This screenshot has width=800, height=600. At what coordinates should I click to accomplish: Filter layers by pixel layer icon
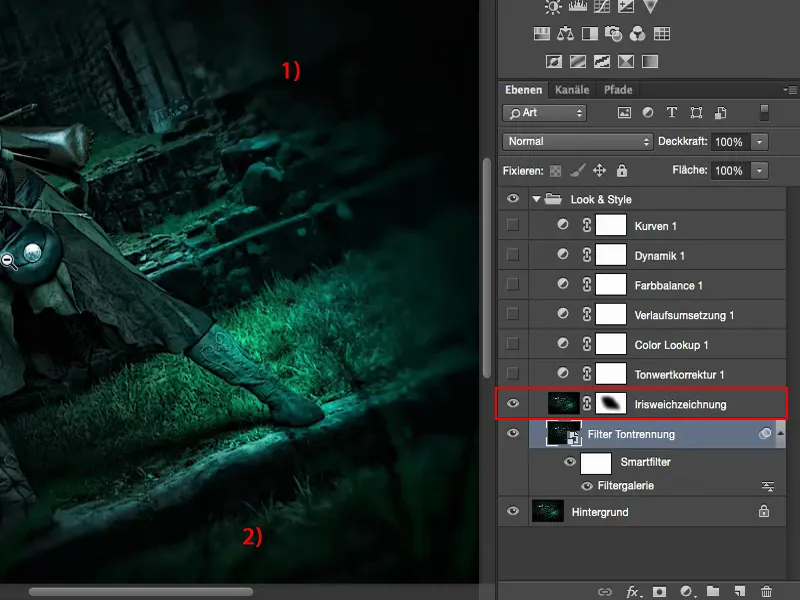click(624, 113)
